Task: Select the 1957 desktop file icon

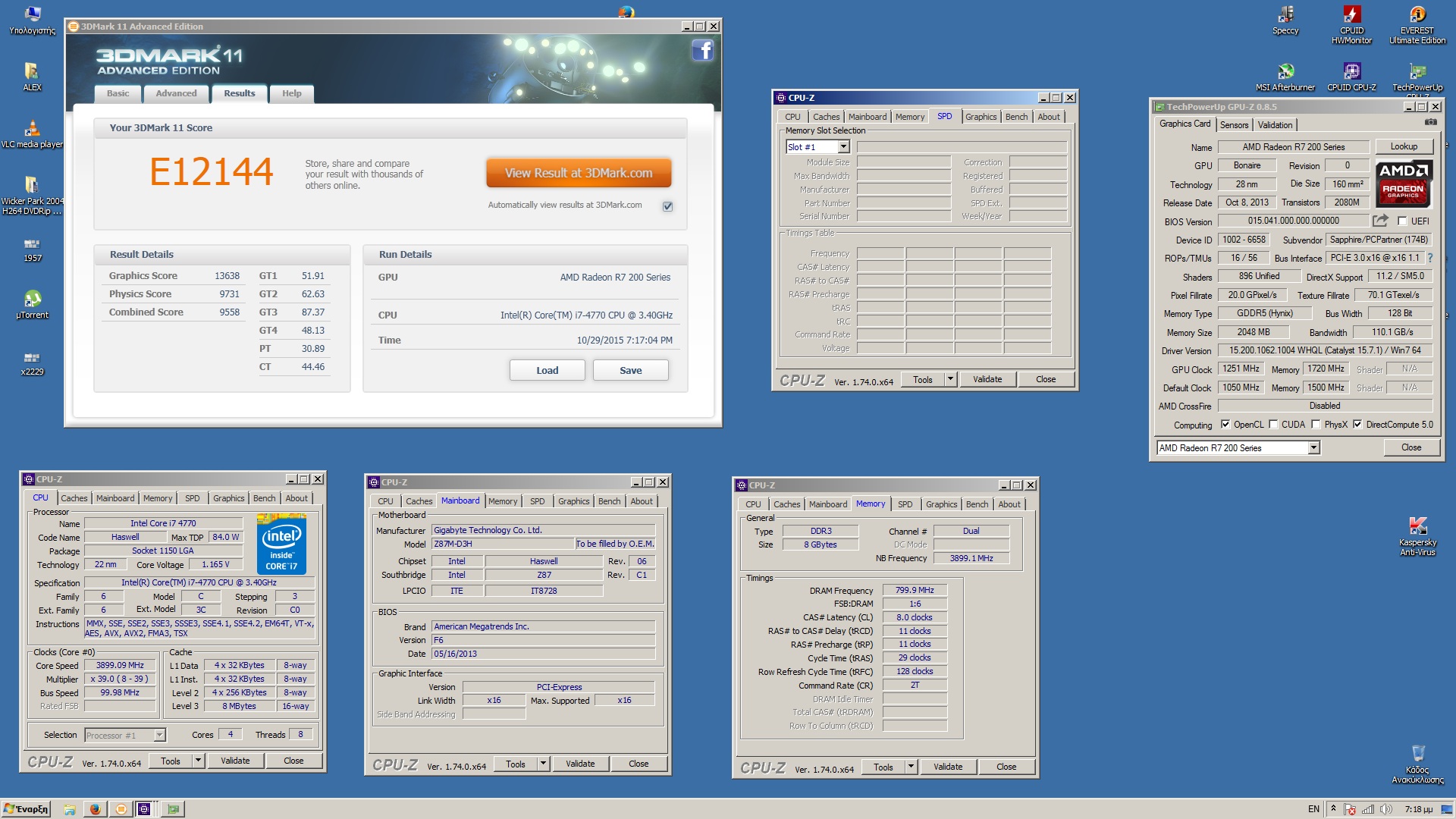Action: point(32,249)
